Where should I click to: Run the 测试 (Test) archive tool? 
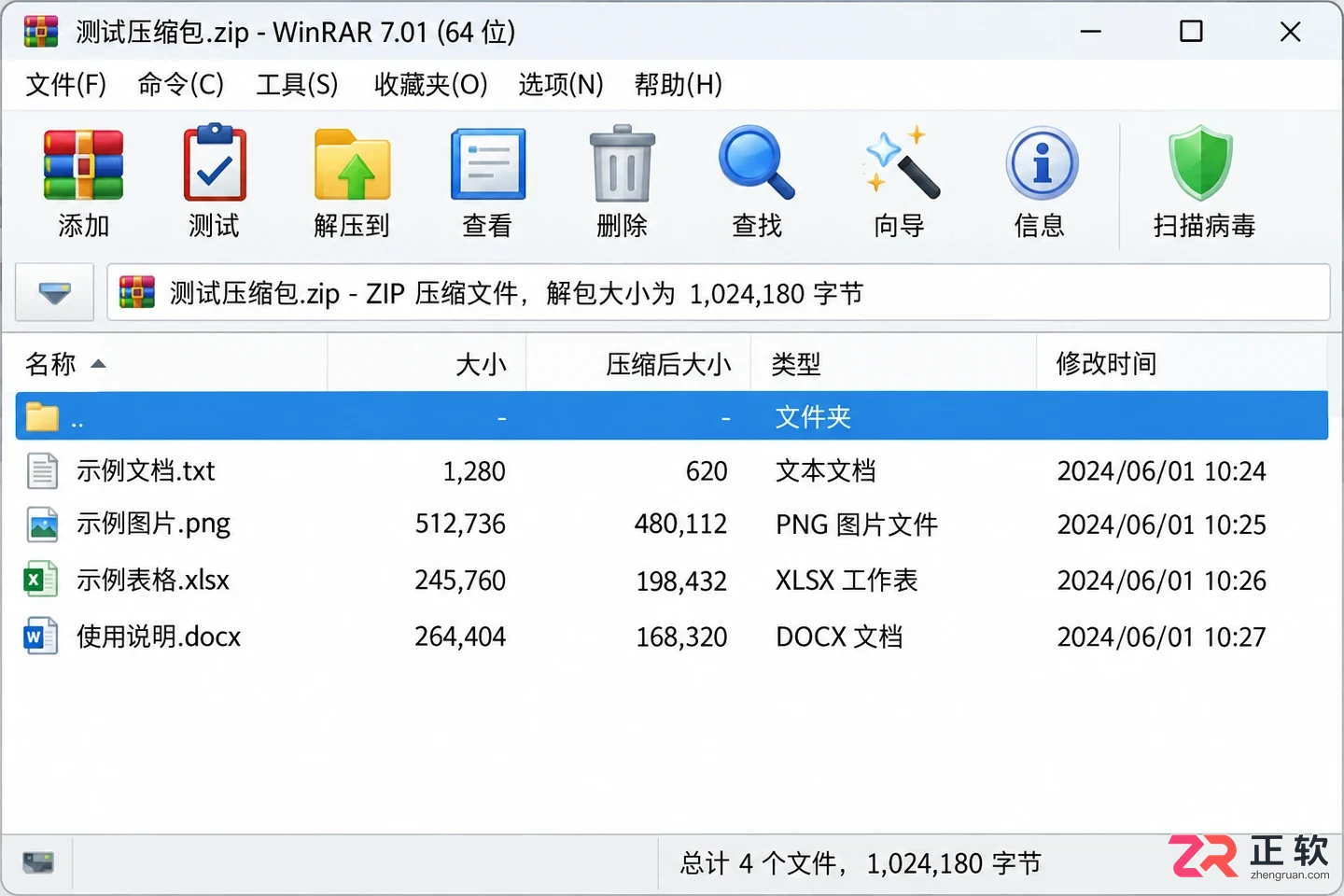(x=215, y=163)
